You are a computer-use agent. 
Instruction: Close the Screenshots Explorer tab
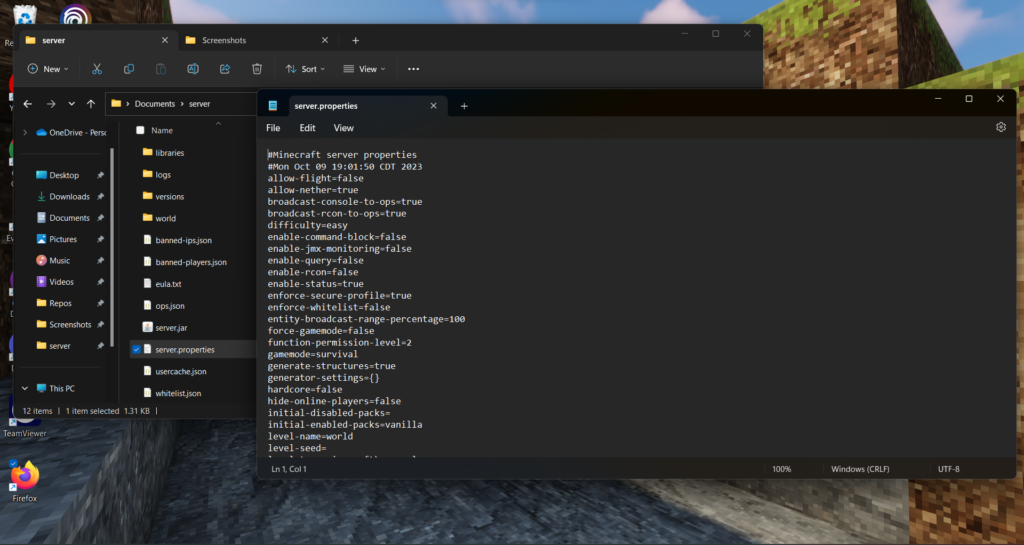325,40
